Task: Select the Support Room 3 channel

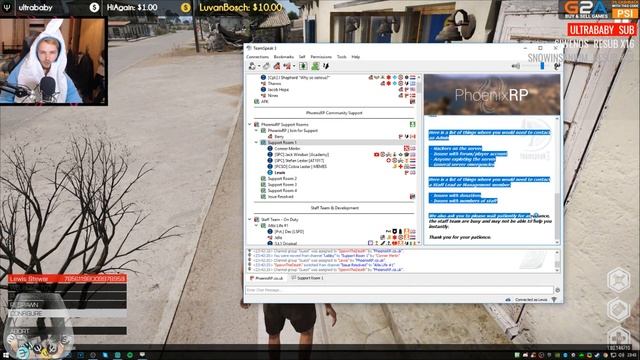Action: pyautogui.click(x=282, y=184)
